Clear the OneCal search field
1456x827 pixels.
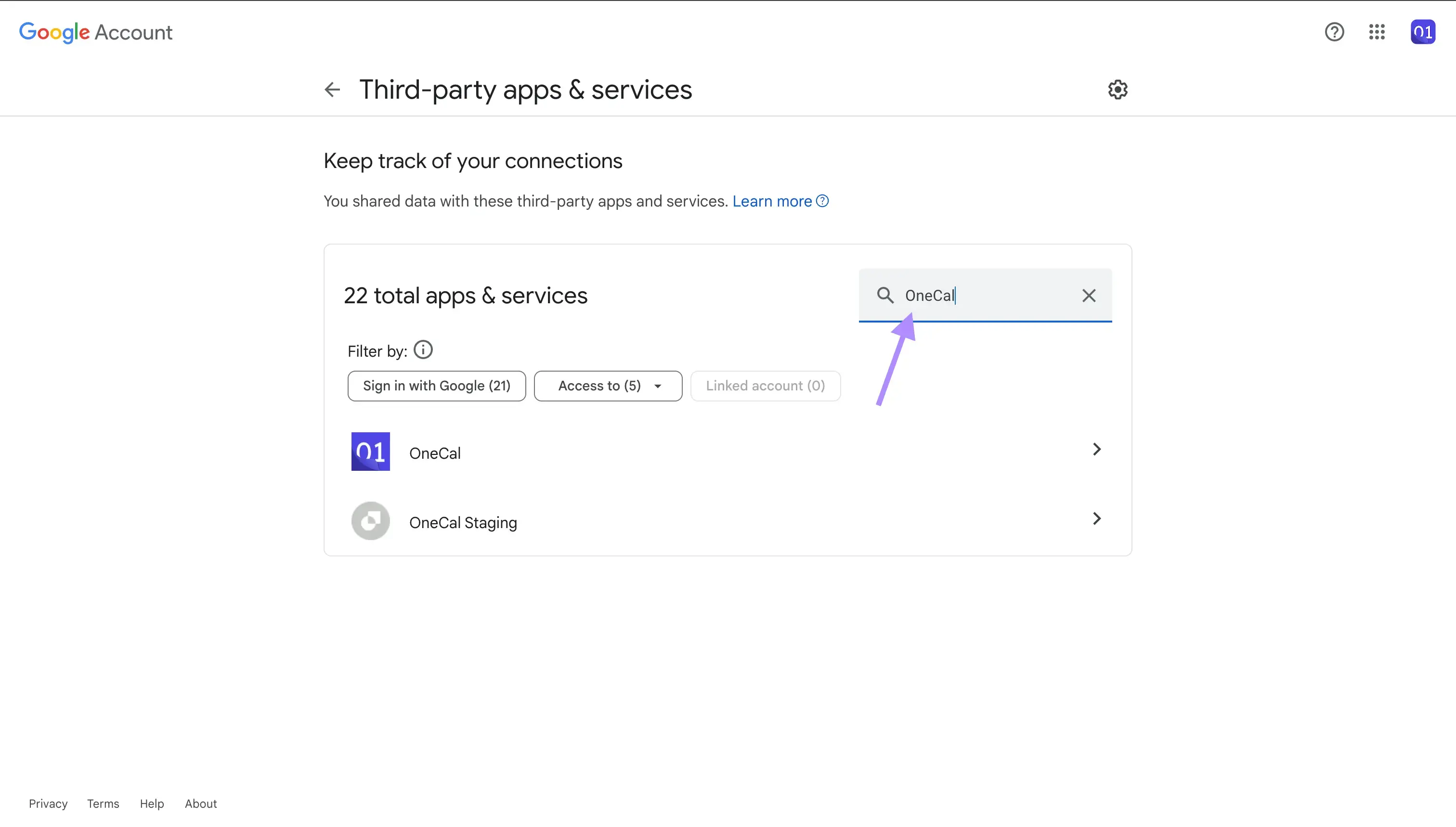coord(1089,295)
